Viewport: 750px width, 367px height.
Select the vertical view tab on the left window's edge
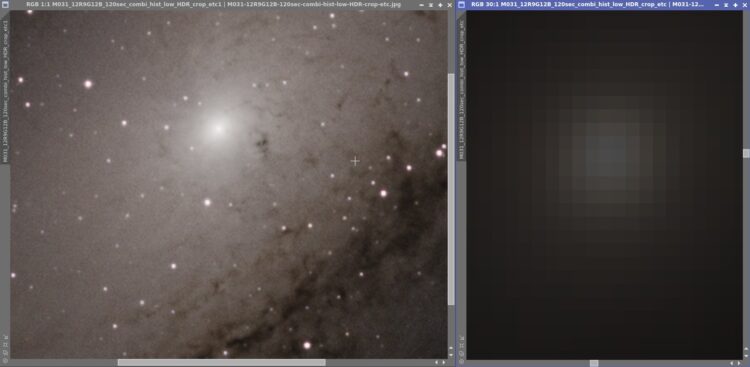click(5, 91)
